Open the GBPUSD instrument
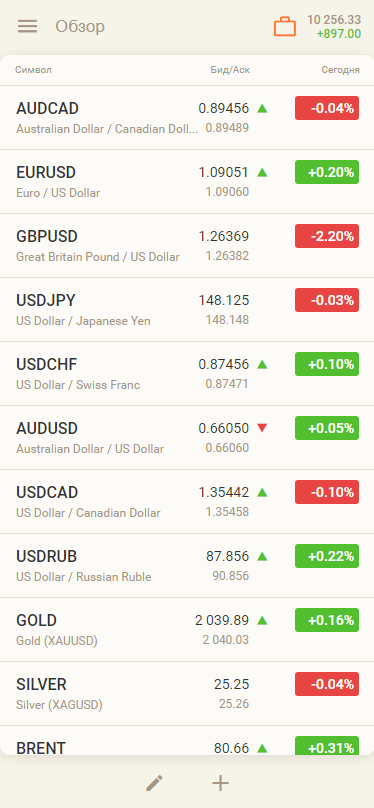This screenshot has width=374, height=808. 187,246
